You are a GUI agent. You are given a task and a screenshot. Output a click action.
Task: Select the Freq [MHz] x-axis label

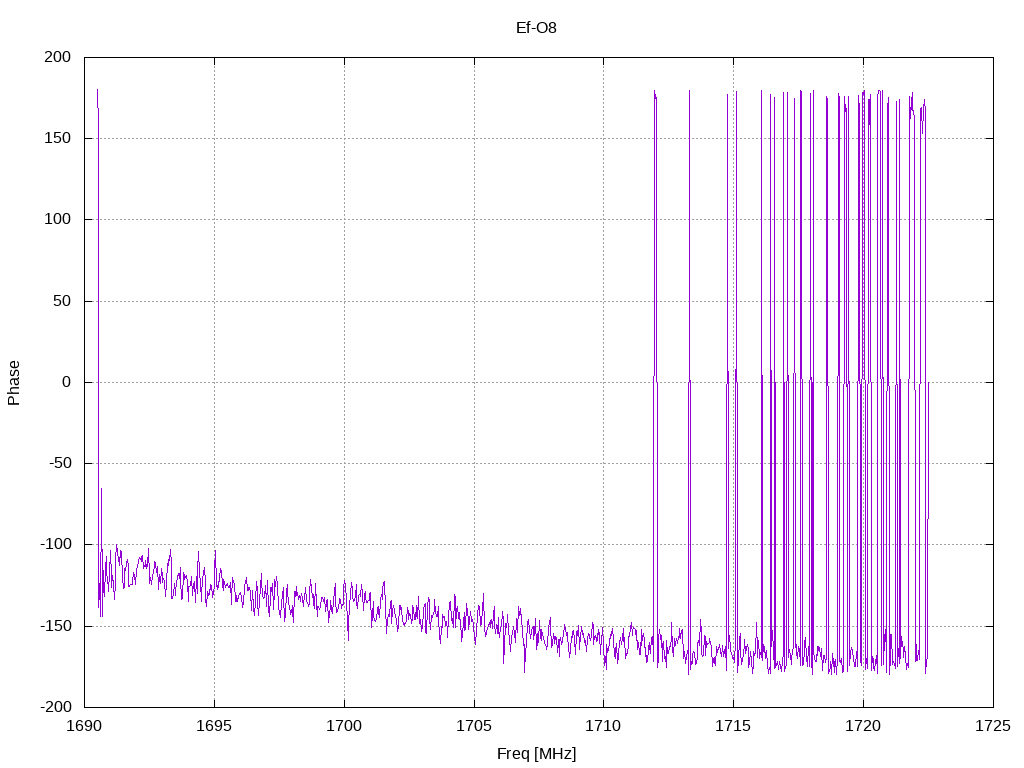click(x=536, y=754)
